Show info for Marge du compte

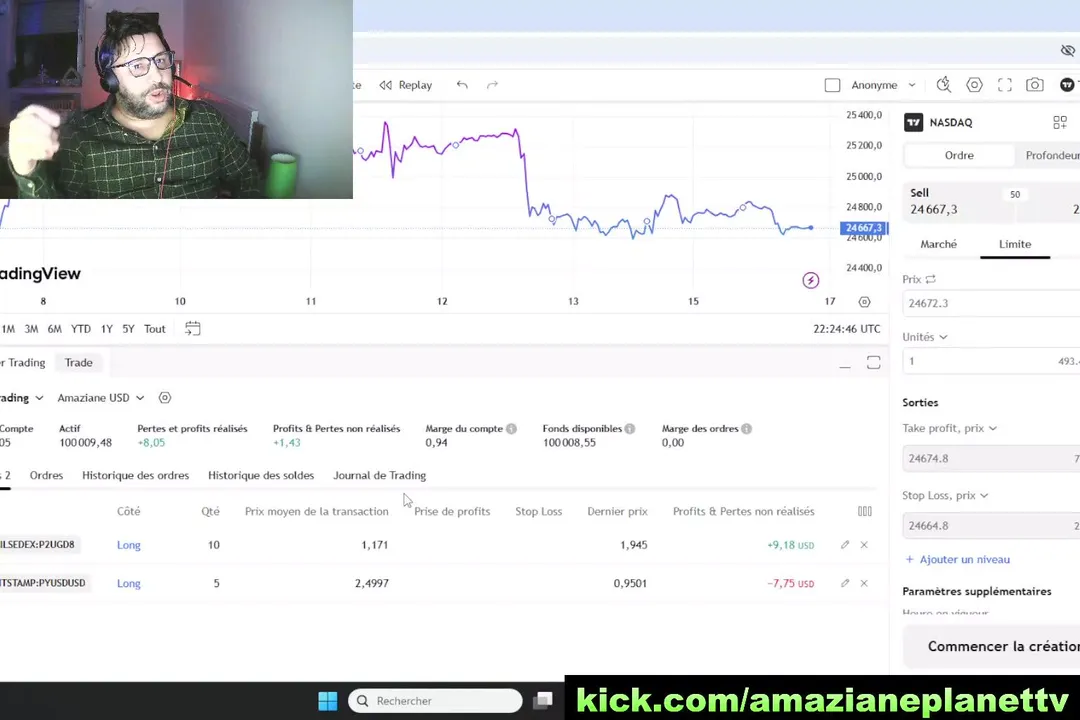click(511, 429)
